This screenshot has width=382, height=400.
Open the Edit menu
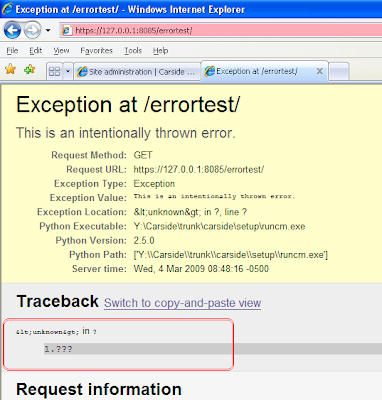point(35,51)
